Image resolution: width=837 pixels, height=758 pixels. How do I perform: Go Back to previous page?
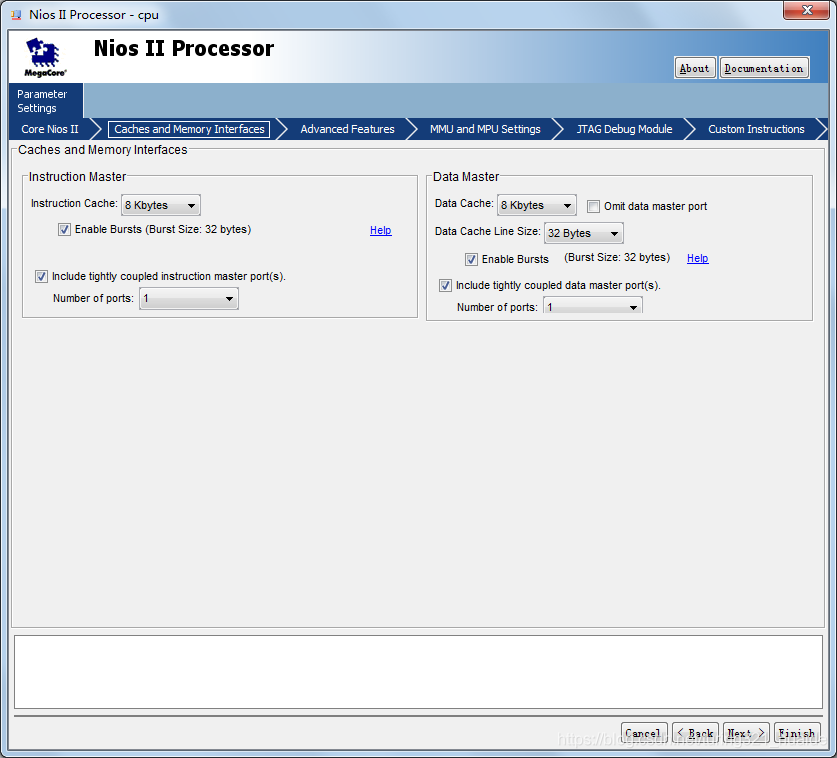pyautogui.click(x=695, y=733)
